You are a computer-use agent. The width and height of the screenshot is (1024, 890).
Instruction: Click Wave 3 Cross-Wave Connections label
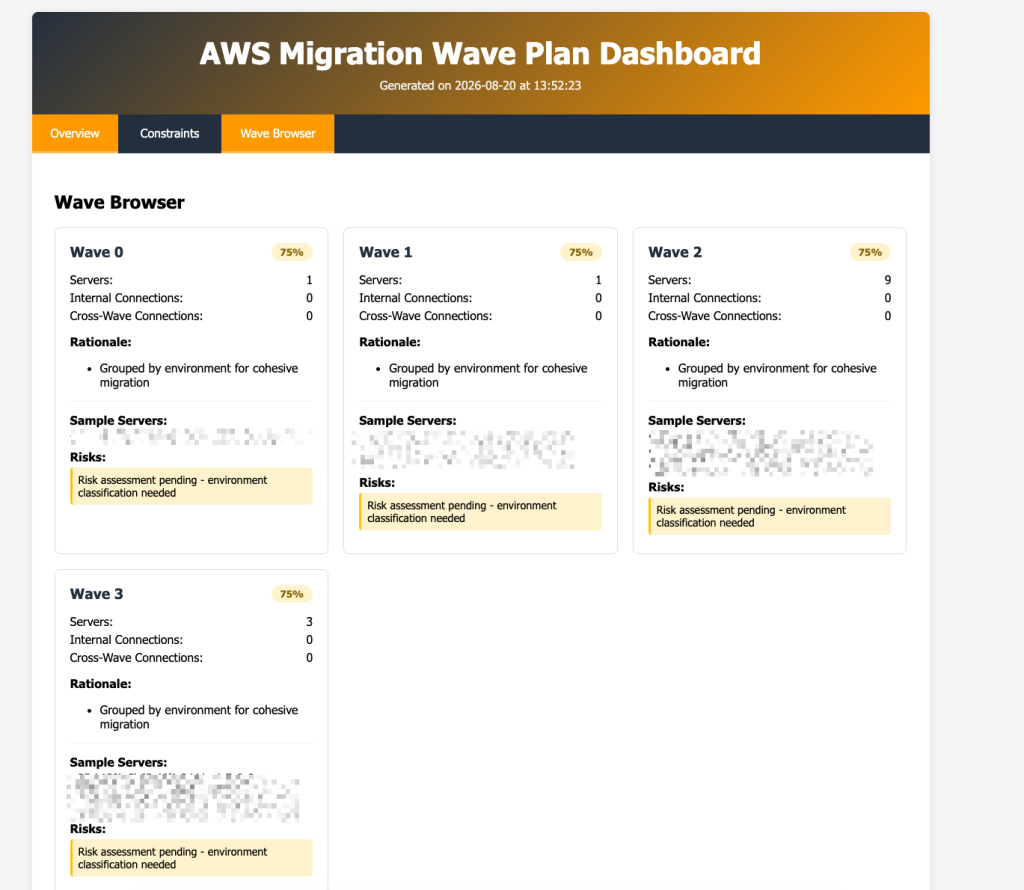point(136,658)
